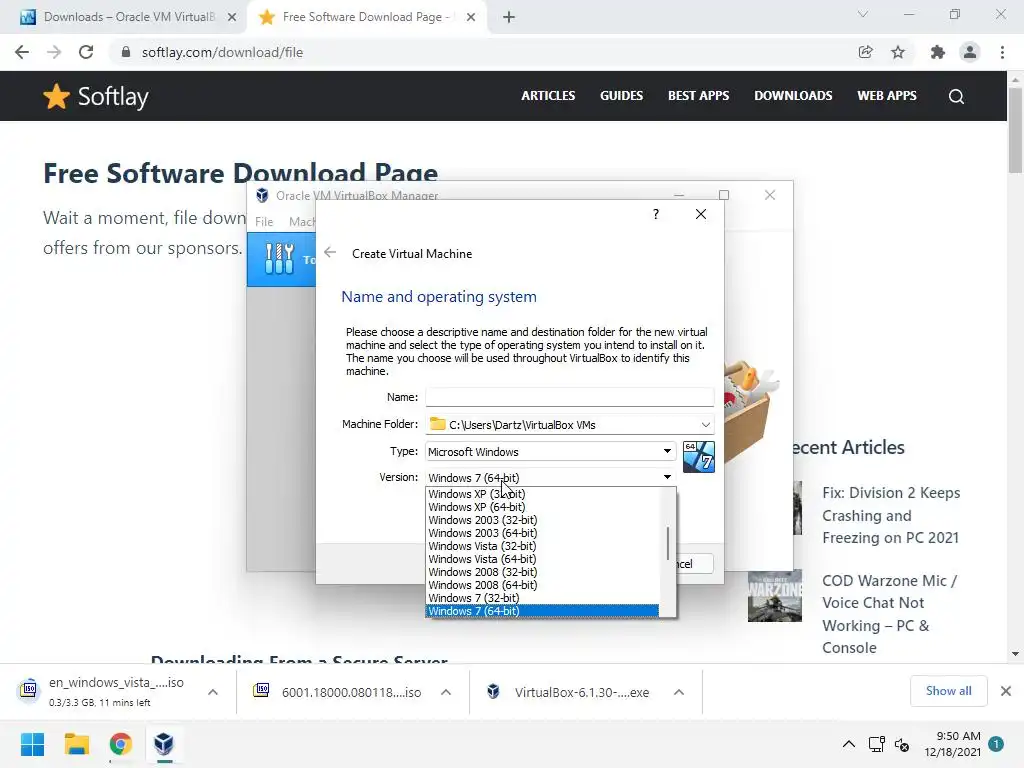
Task: Open WEB APPS on Softlay navigation
Action: point(886,95)
